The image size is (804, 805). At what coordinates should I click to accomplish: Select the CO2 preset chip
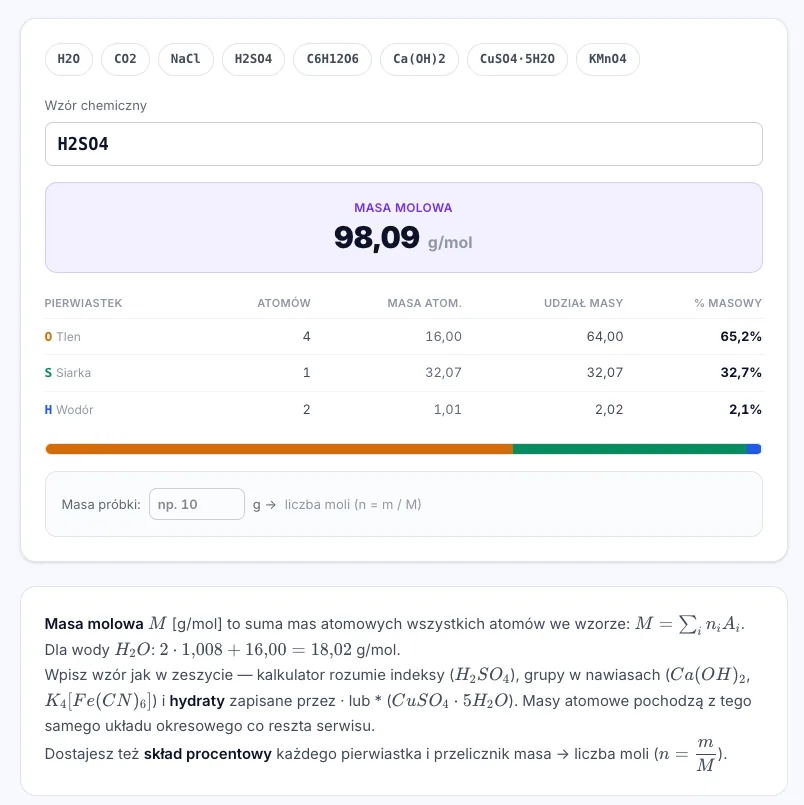click(x=125, y=59)
